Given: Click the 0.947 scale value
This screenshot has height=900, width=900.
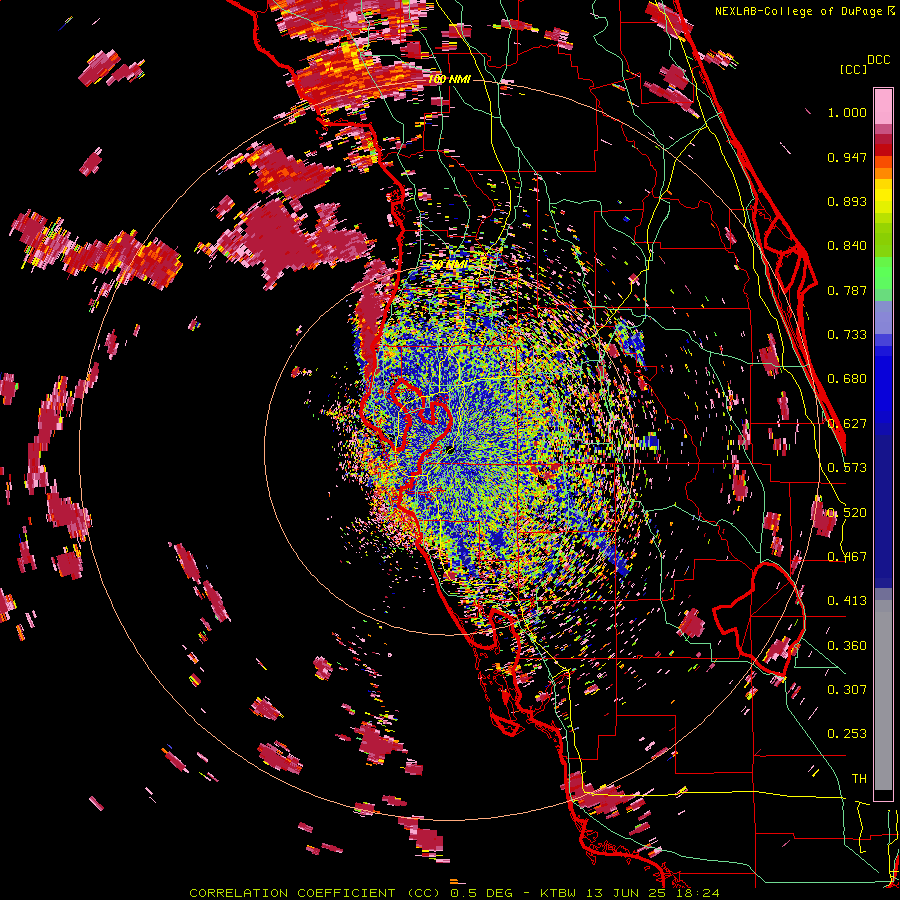Looking at the screenshot, I should [x=847, y=157].
